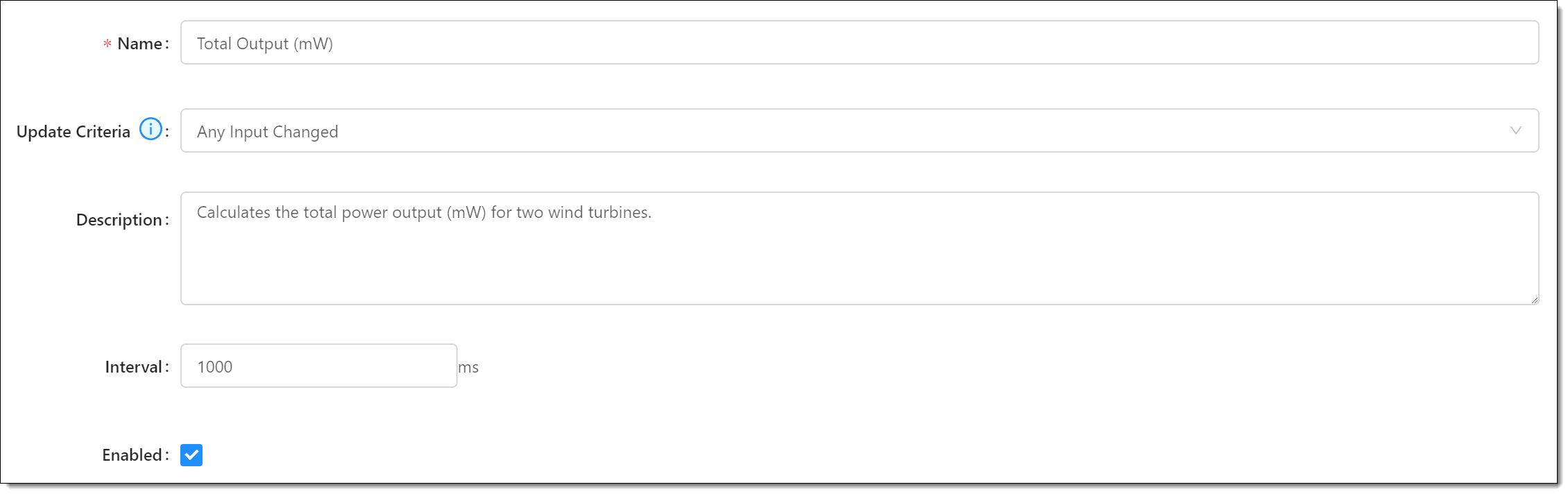This screenshot has height=494, width=1568.
Task: Click the "Name" field label
Action: (x=139, y=44)
